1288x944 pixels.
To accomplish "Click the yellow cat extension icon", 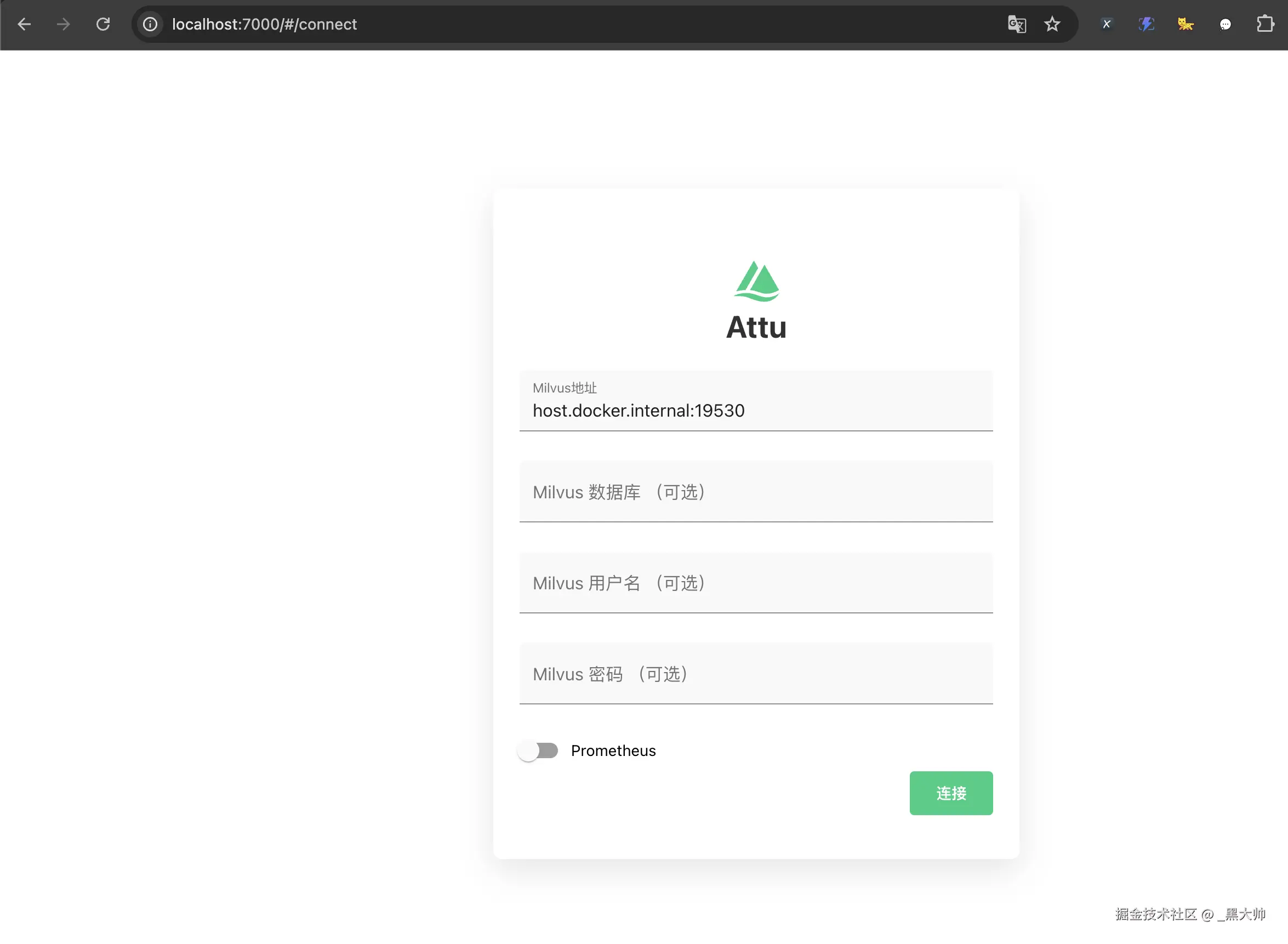I will pos(1186,24).
